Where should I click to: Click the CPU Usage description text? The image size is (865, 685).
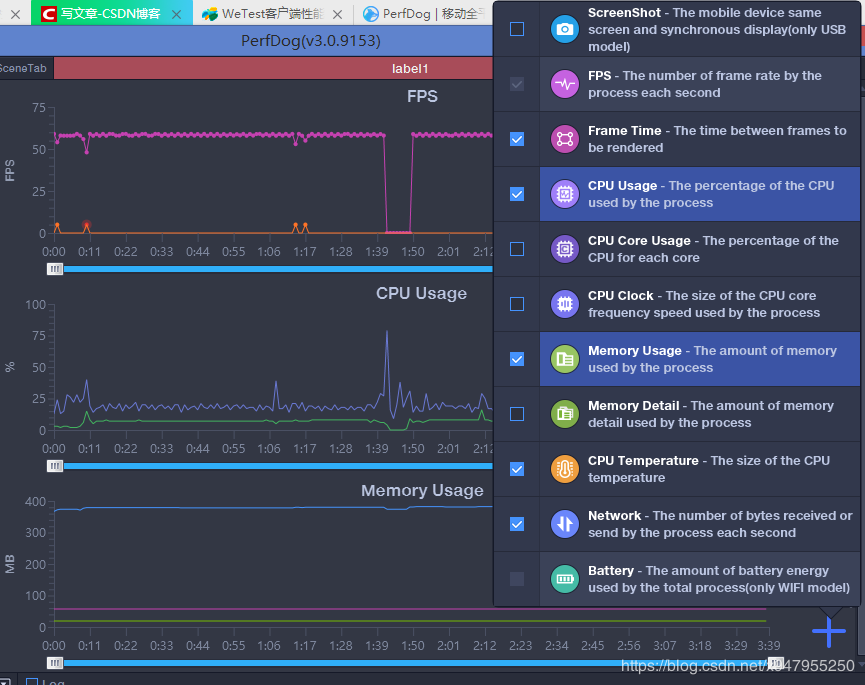point(711,194)
